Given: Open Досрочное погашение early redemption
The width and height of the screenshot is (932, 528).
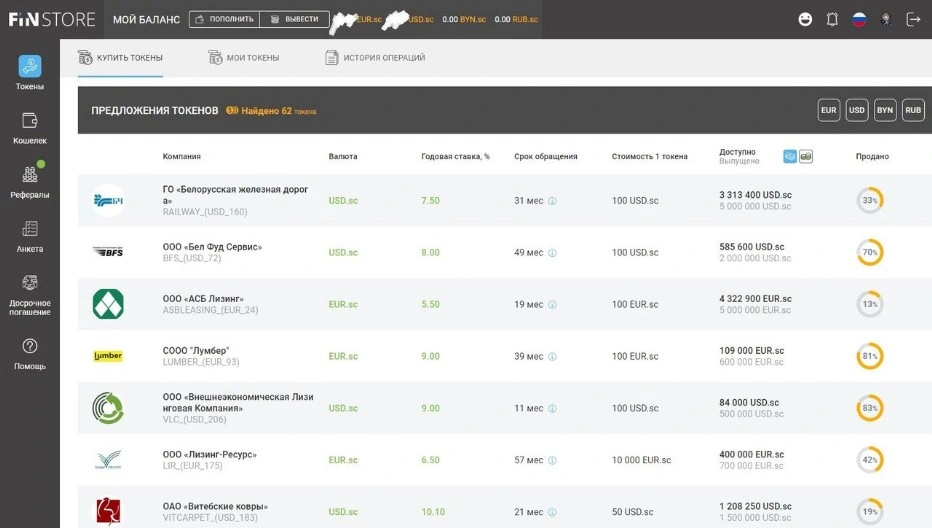Looking at the screenshot, I should pyautogui.click(x=29, y=284).
